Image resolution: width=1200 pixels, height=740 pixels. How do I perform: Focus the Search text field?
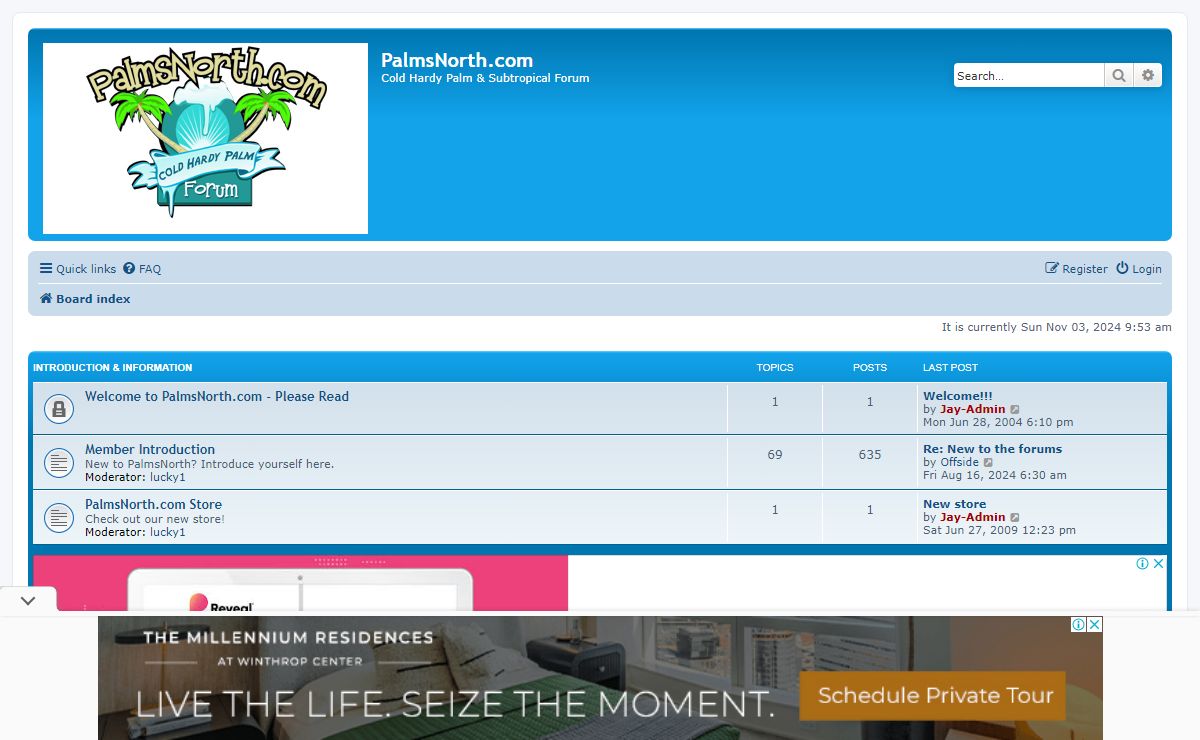coord(1029,75)
